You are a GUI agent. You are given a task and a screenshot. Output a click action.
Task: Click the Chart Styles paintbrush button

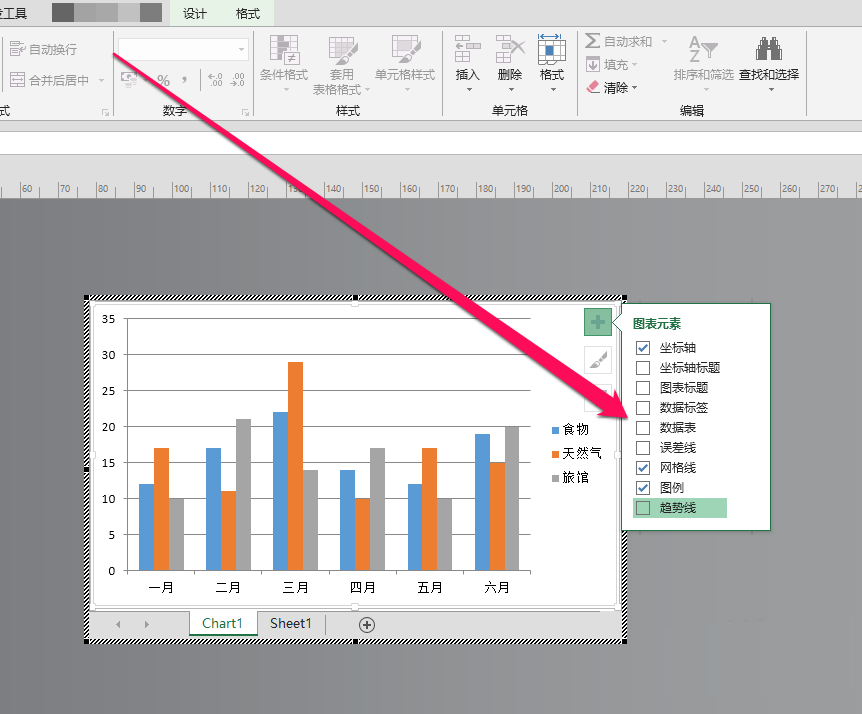[x=598, y=360]
